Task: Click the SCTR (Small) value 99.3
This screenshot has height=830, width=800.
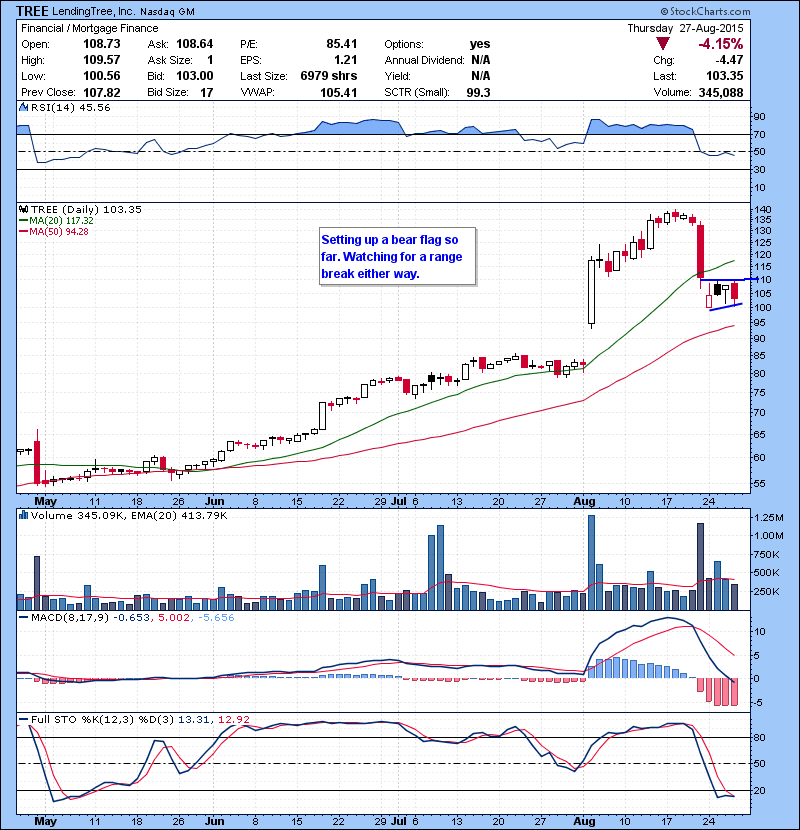Action: (x=478, y=92)
